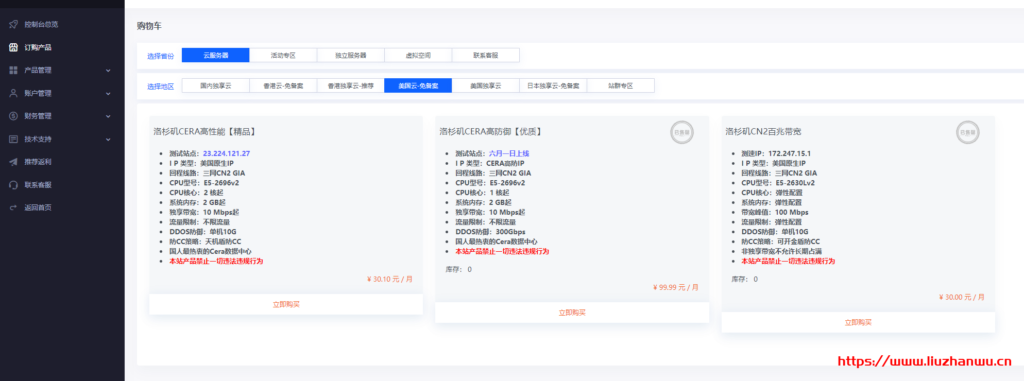Choose the 美国独享云 region tab
Image resolution: width=1024 pixels, height=381 pixels.
pyautogui.click(x=486, y=86)
